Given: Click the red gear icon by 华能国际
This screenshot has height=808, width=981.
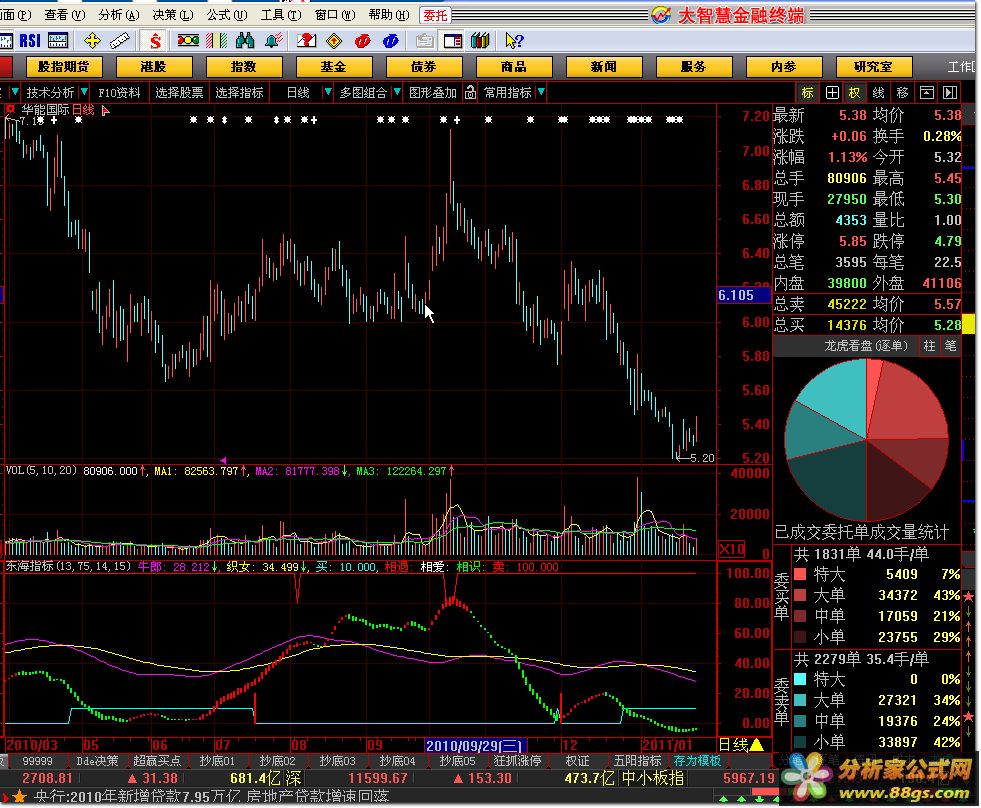Looking at the screenshot, I should pyautogui.click(x=11, y=110).
